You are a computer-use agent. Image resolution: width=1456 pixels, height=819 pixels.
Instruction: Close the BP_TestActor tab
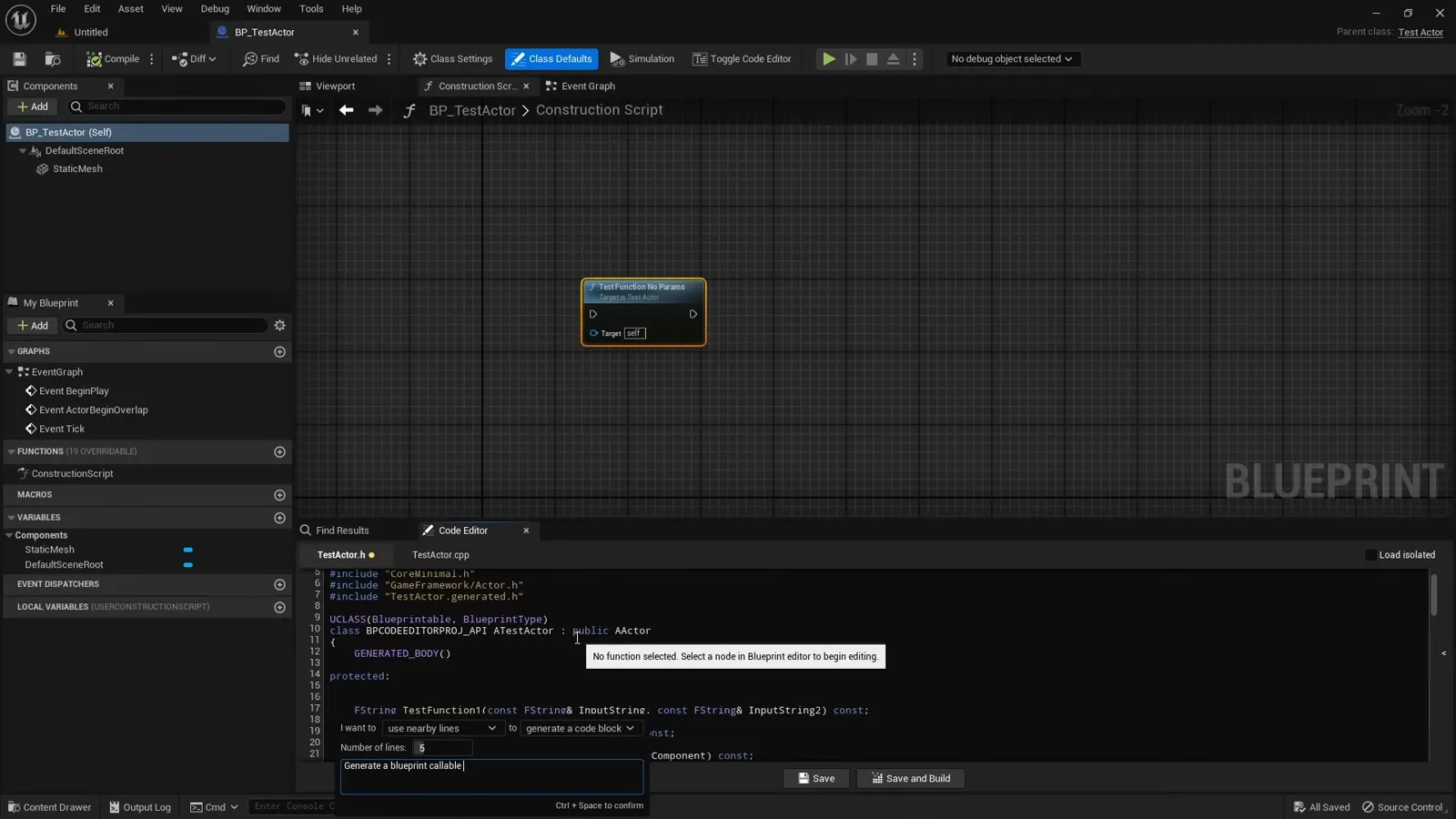pyautogui.click(x=356, y=32)
